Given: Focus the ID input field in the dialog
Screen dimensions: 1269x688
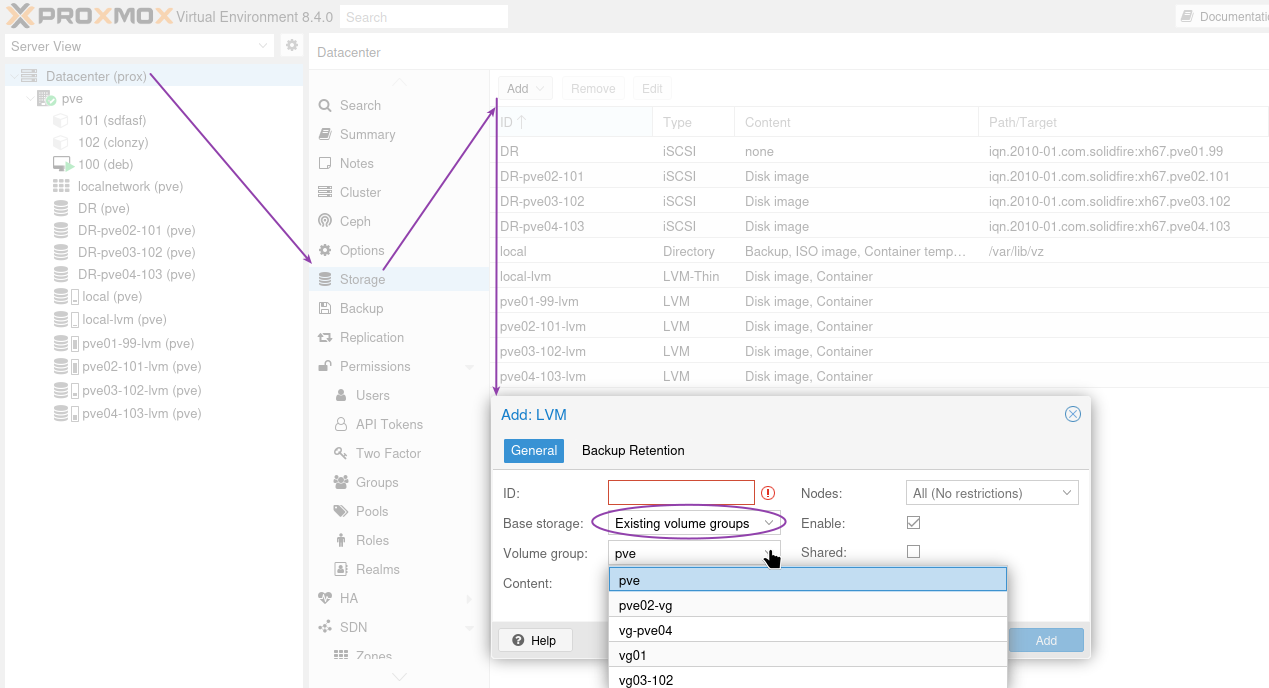Looking at the screenshot, I should pyautogui.click(x=681, y=493).
